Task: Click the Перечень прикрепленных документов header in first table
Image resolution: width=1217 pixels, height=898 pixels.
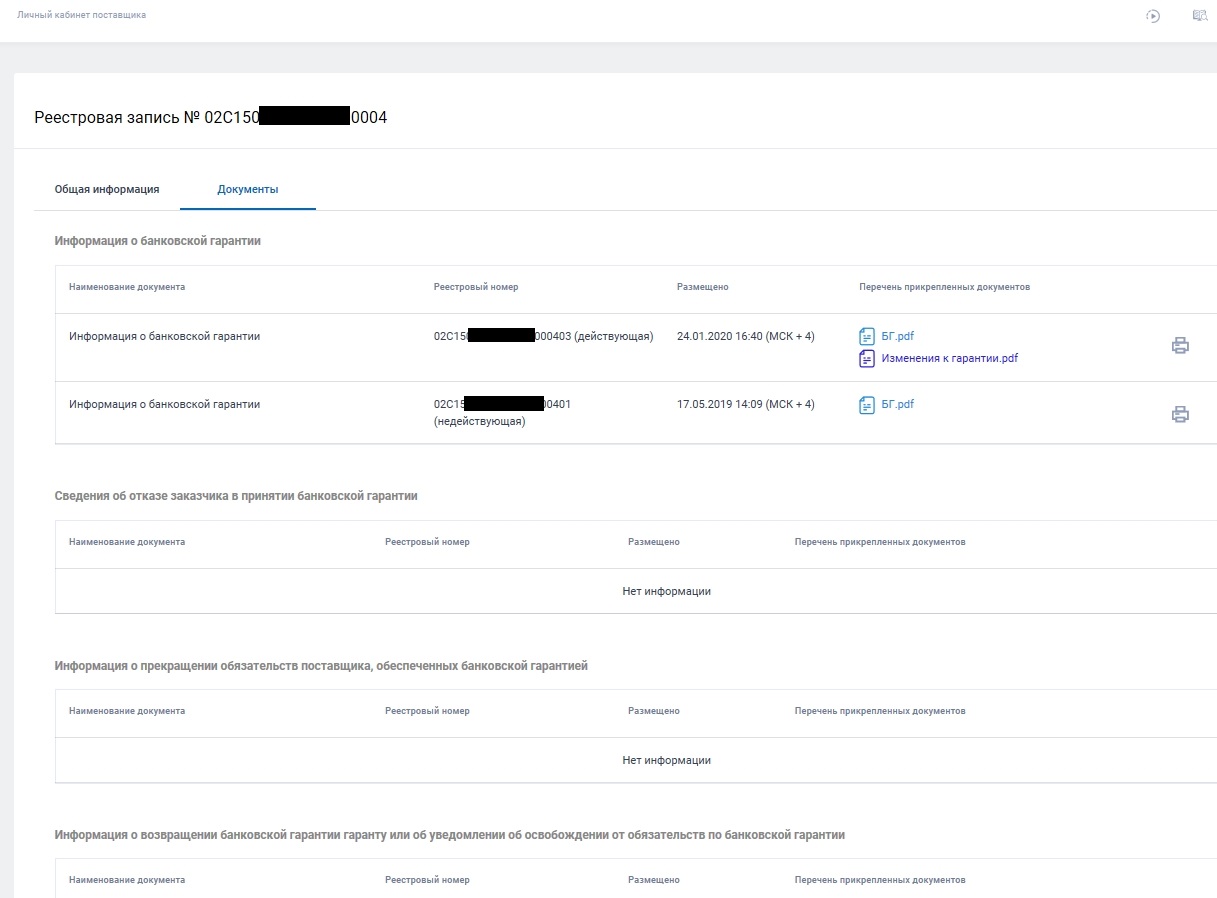Action: [x=944, y=287]
